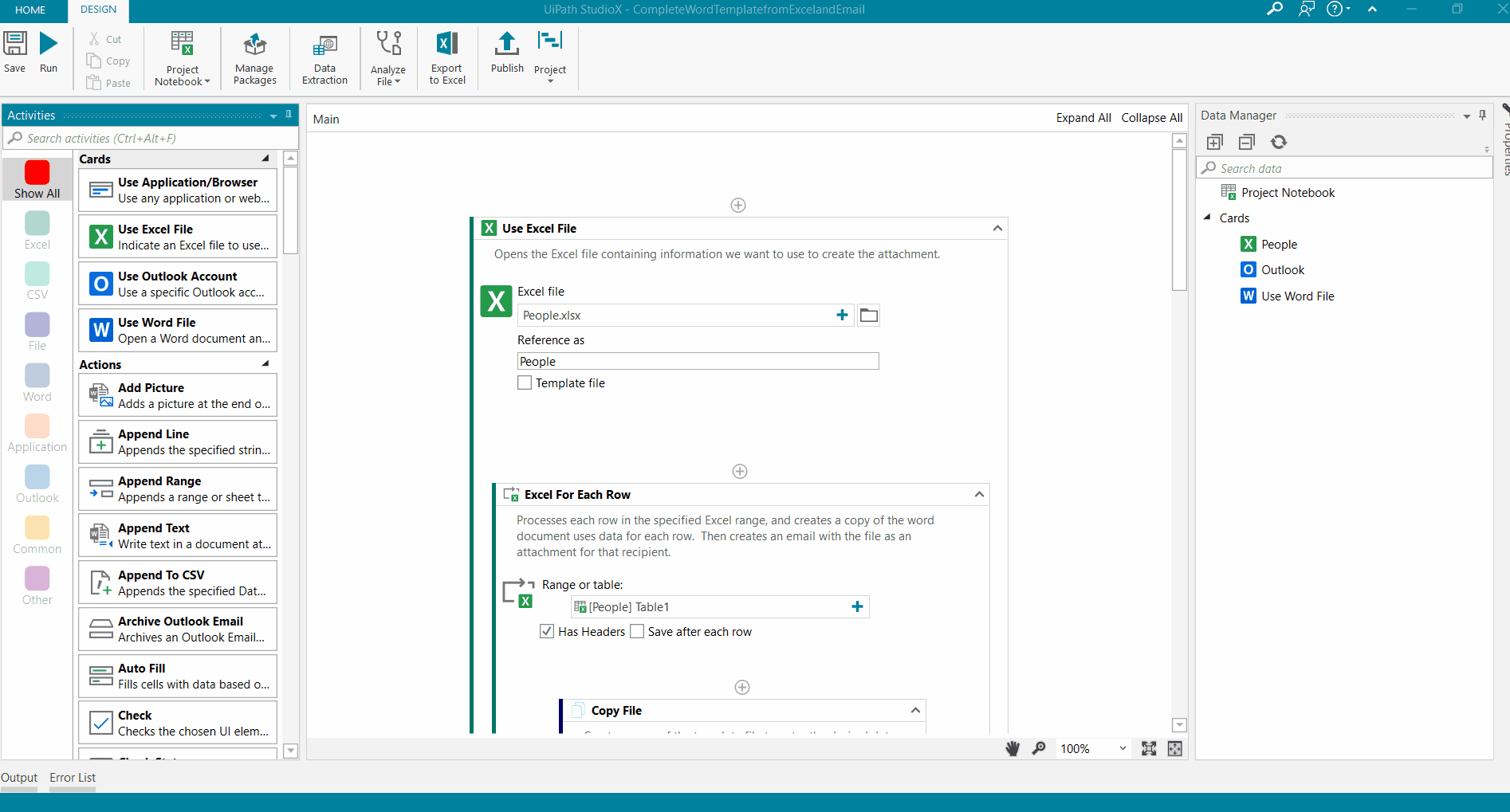Launch the Data Extraction wizard

coord(324,59)
